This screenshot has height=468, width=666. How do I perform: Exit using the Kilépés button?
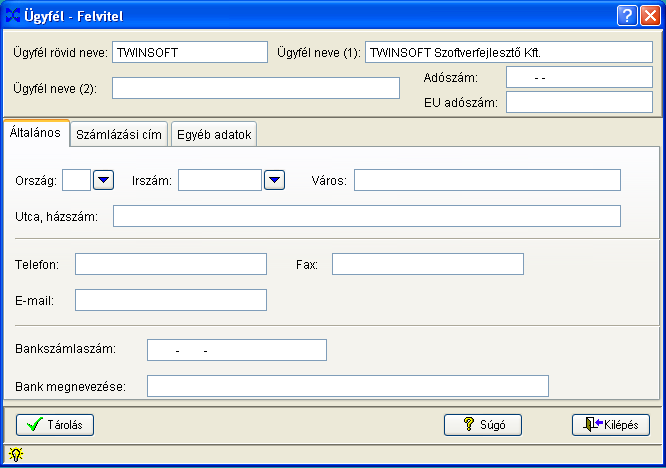(x=611, y=425)
